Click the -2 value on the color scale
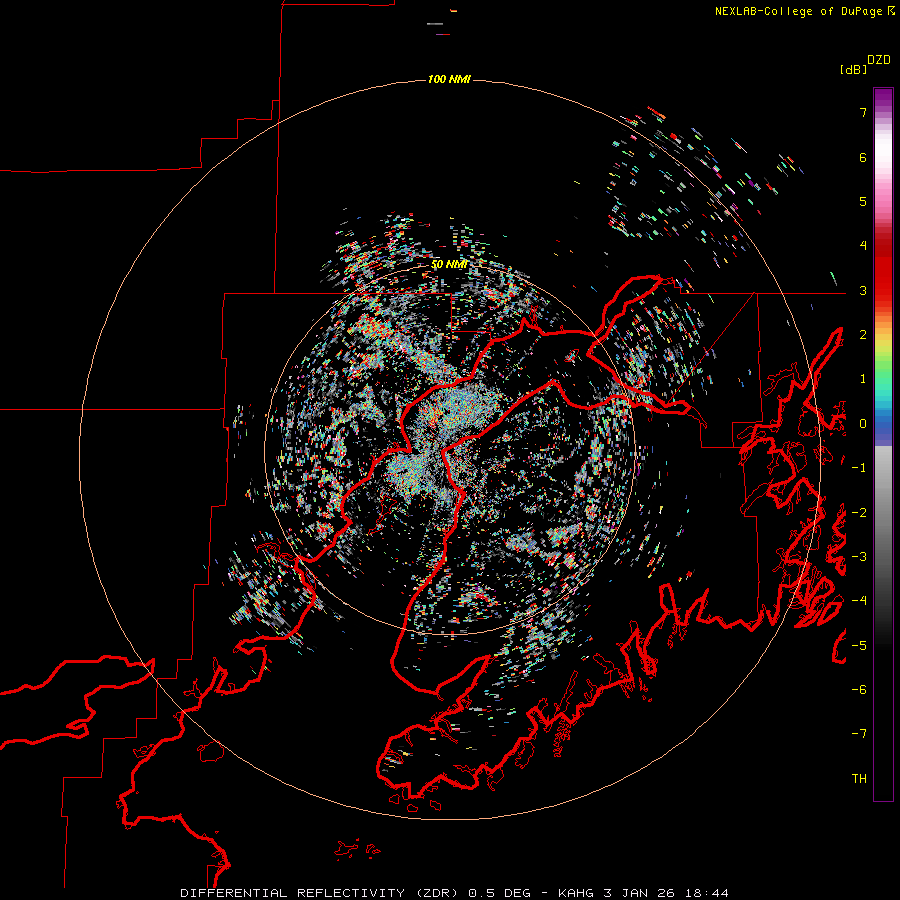This screenshot has width=900, height=900. [x=859, y=513]
